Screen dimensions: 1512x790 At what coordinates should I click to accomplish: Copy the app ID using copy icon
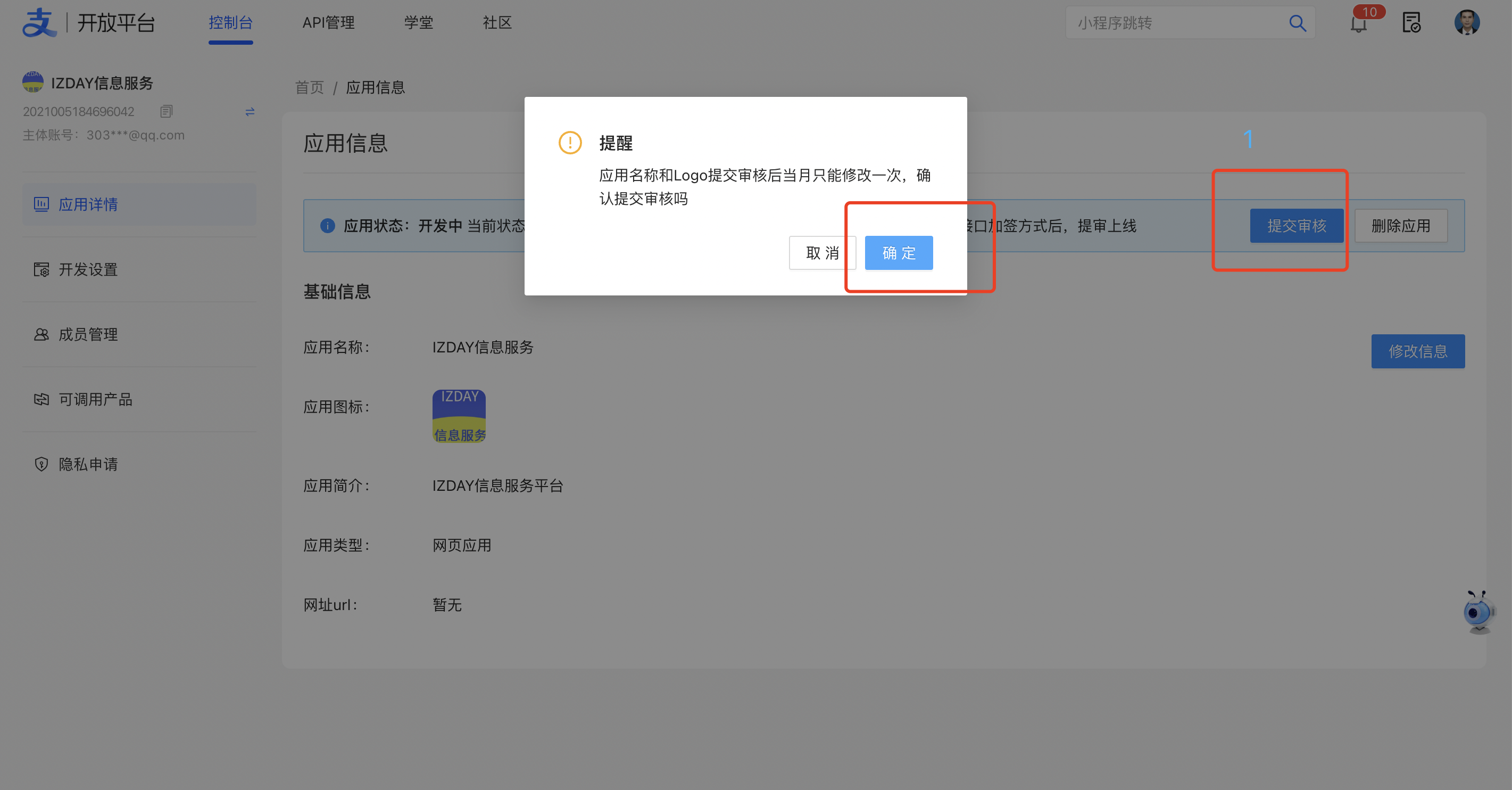(166, 111)
